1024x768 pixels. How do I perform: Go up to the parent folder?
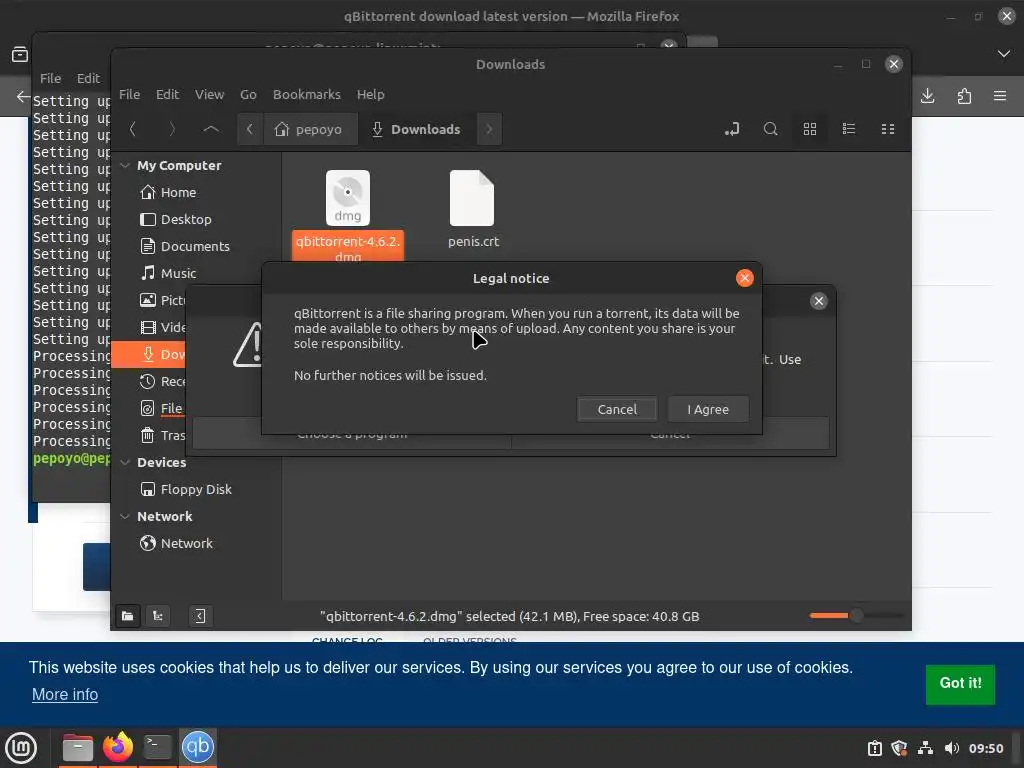coord(211,129)
